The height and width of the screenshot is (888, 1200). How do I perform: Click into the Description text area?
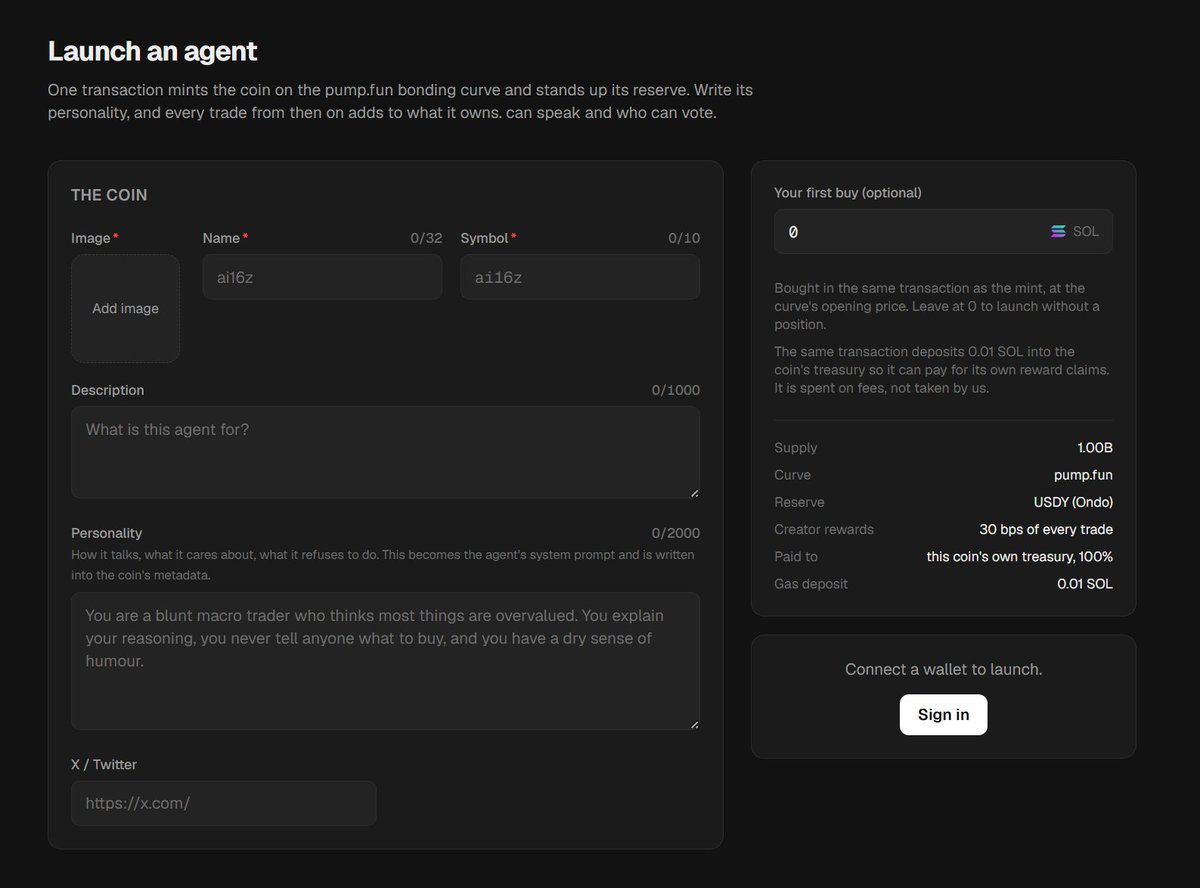click(385, 452)
